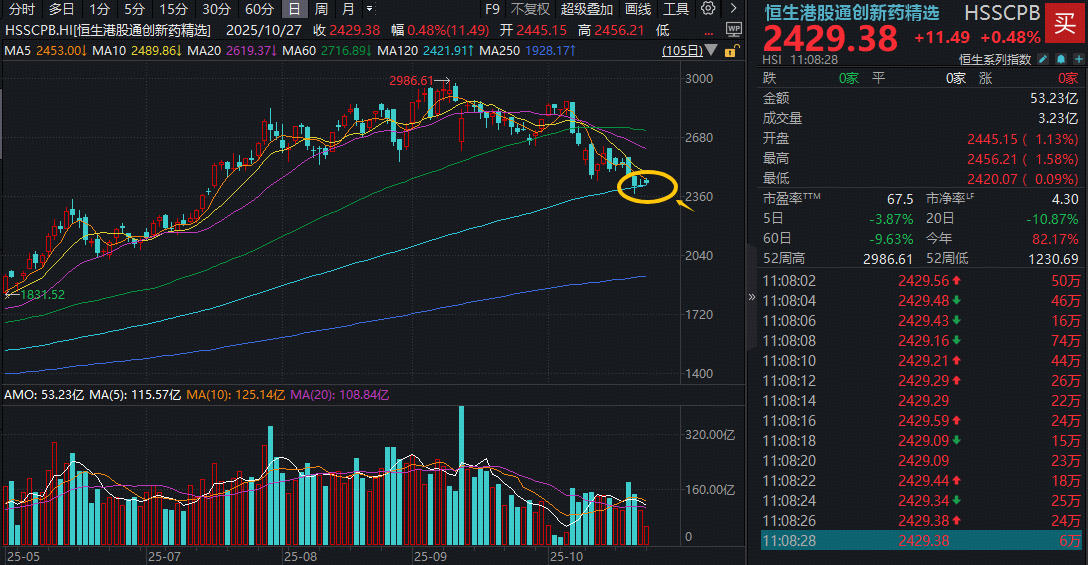Viewport: 1088px width, 565px height.
Task: Click the MA250 1928.17 indicator label
Action: tap(527, 51)
